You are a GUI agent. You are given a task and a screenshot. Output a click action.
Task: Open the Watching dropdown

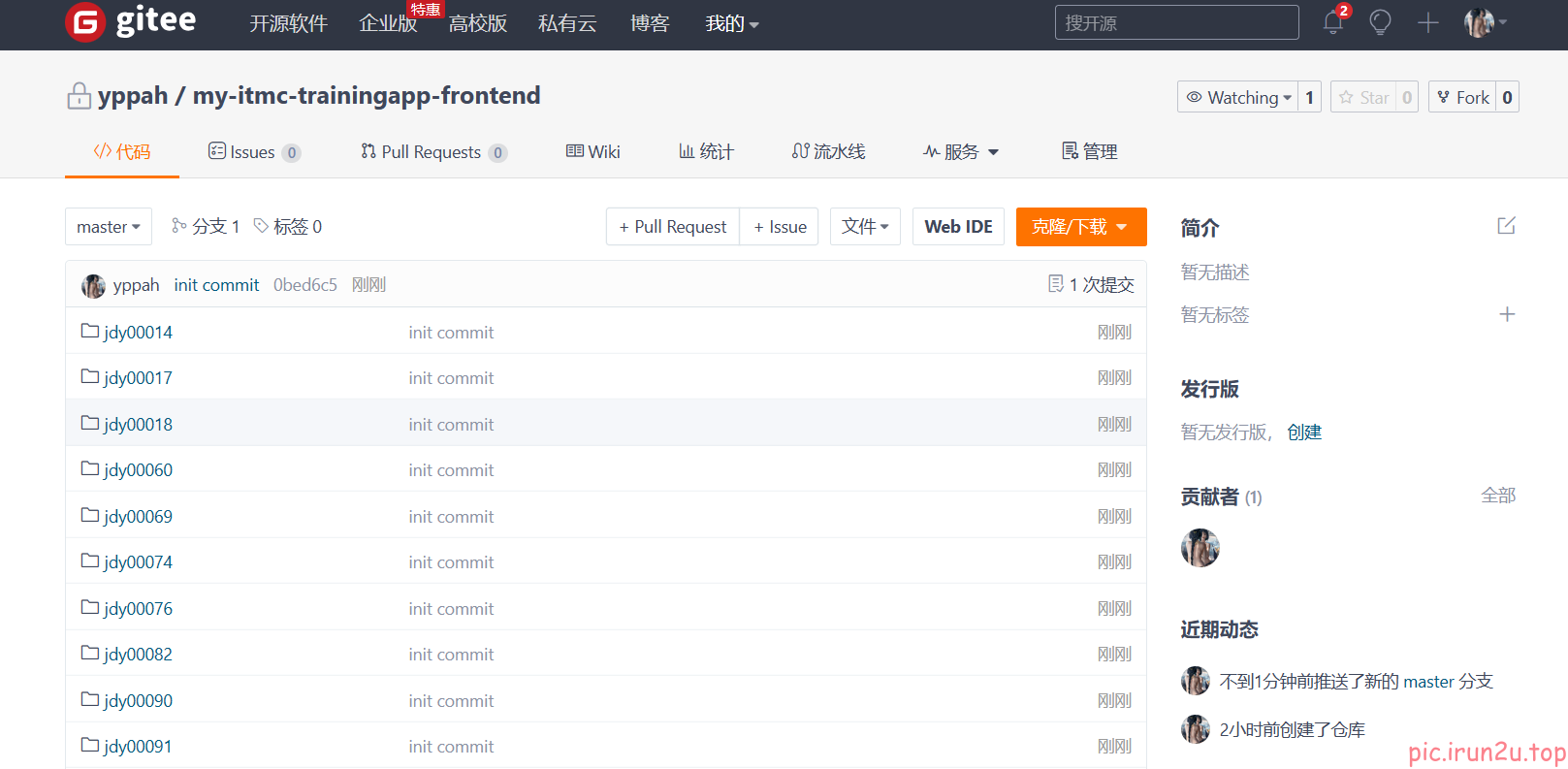(1237, 97)
